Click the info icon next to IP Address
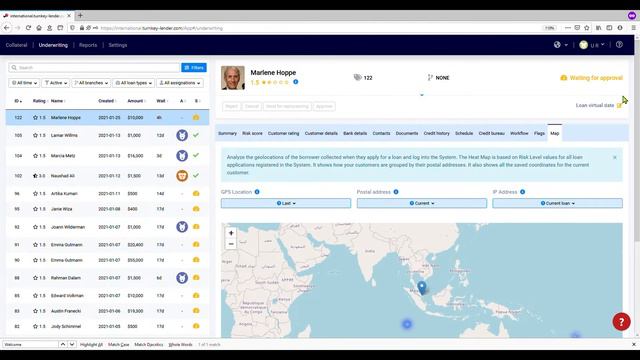This screenshot has width=640, height=360. tap(522, 192)
